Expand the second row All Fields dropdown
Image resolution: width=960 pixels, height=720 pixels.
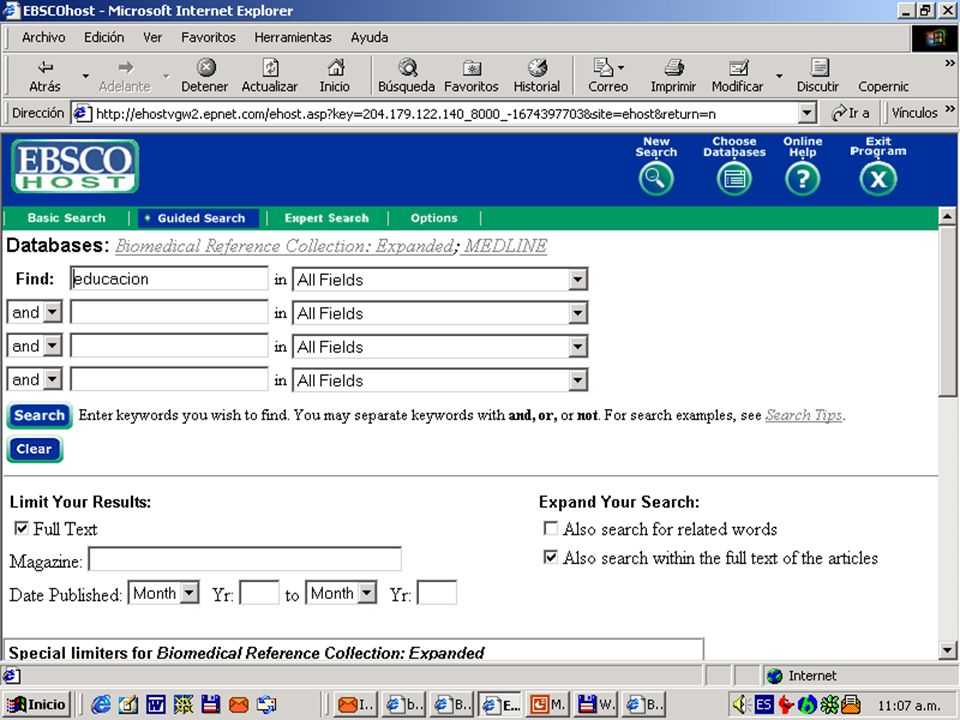[x=577, y=313]
